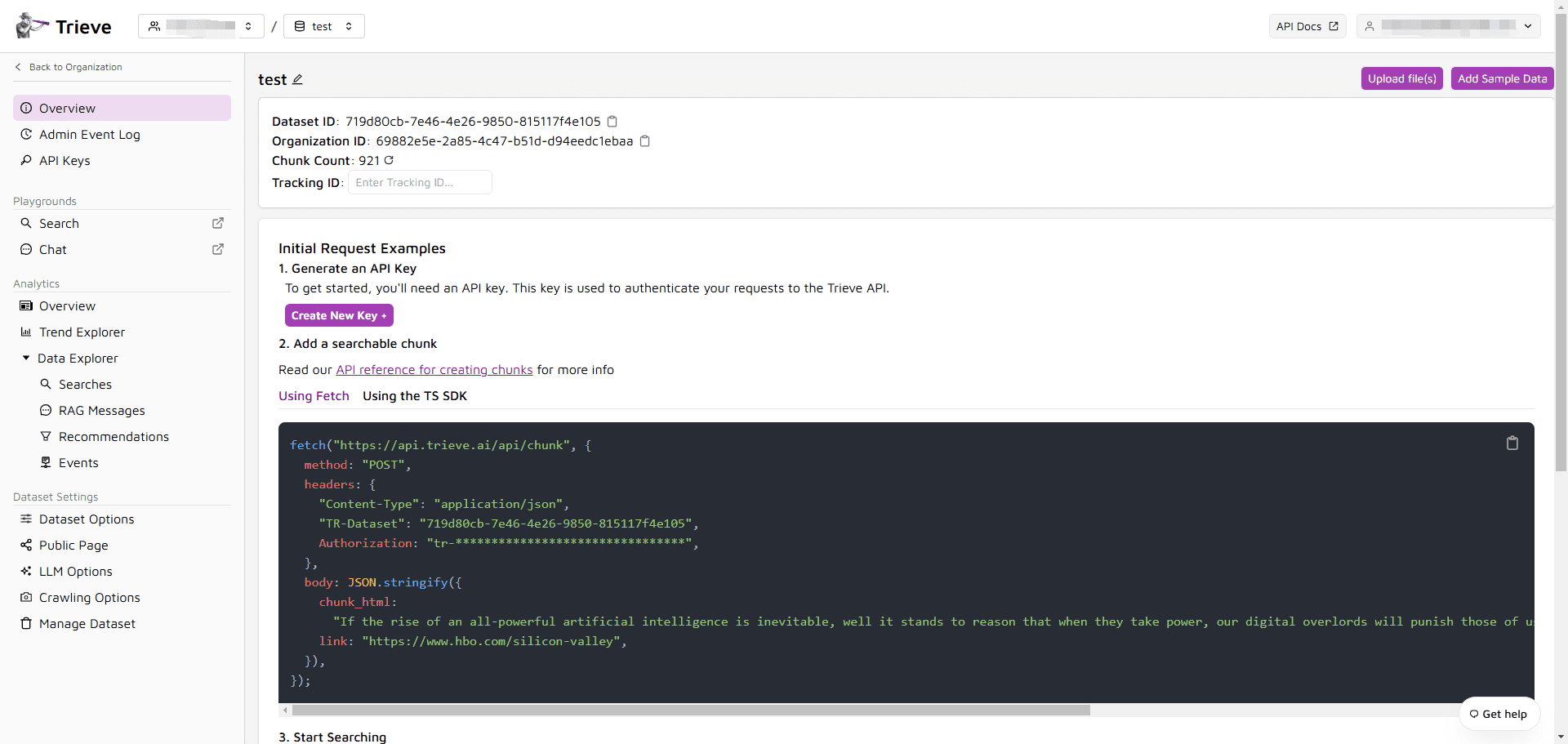This screenshot has height=744, width=1568.
Task: Click the Trieve logo
Action: [x=64, y=26]
